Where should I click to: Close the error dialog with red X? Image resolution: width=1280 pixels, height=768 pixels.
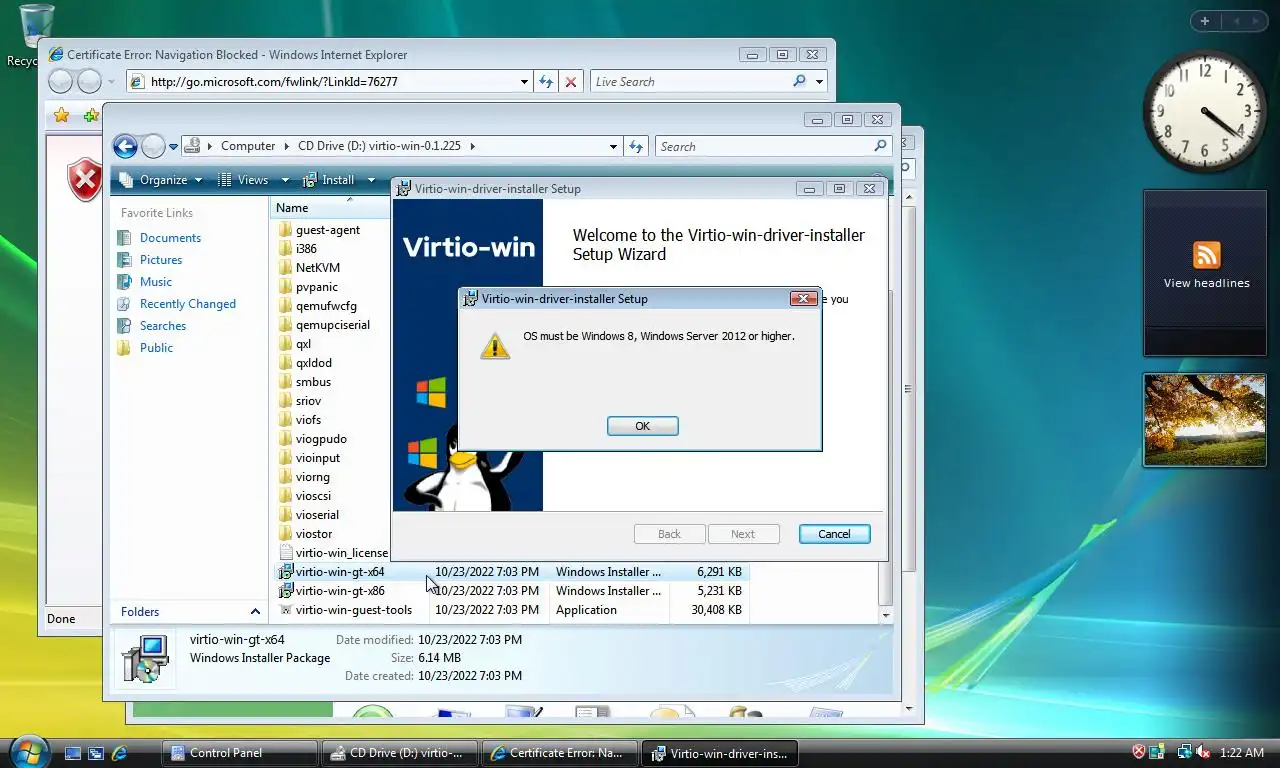click(x=803, y=298)
